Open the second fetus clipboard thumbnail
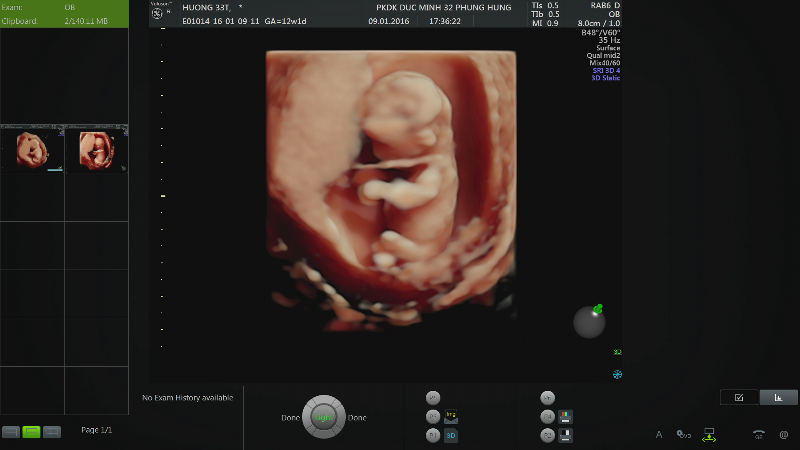This screenshot has width=800, height=450. point(96,148)
